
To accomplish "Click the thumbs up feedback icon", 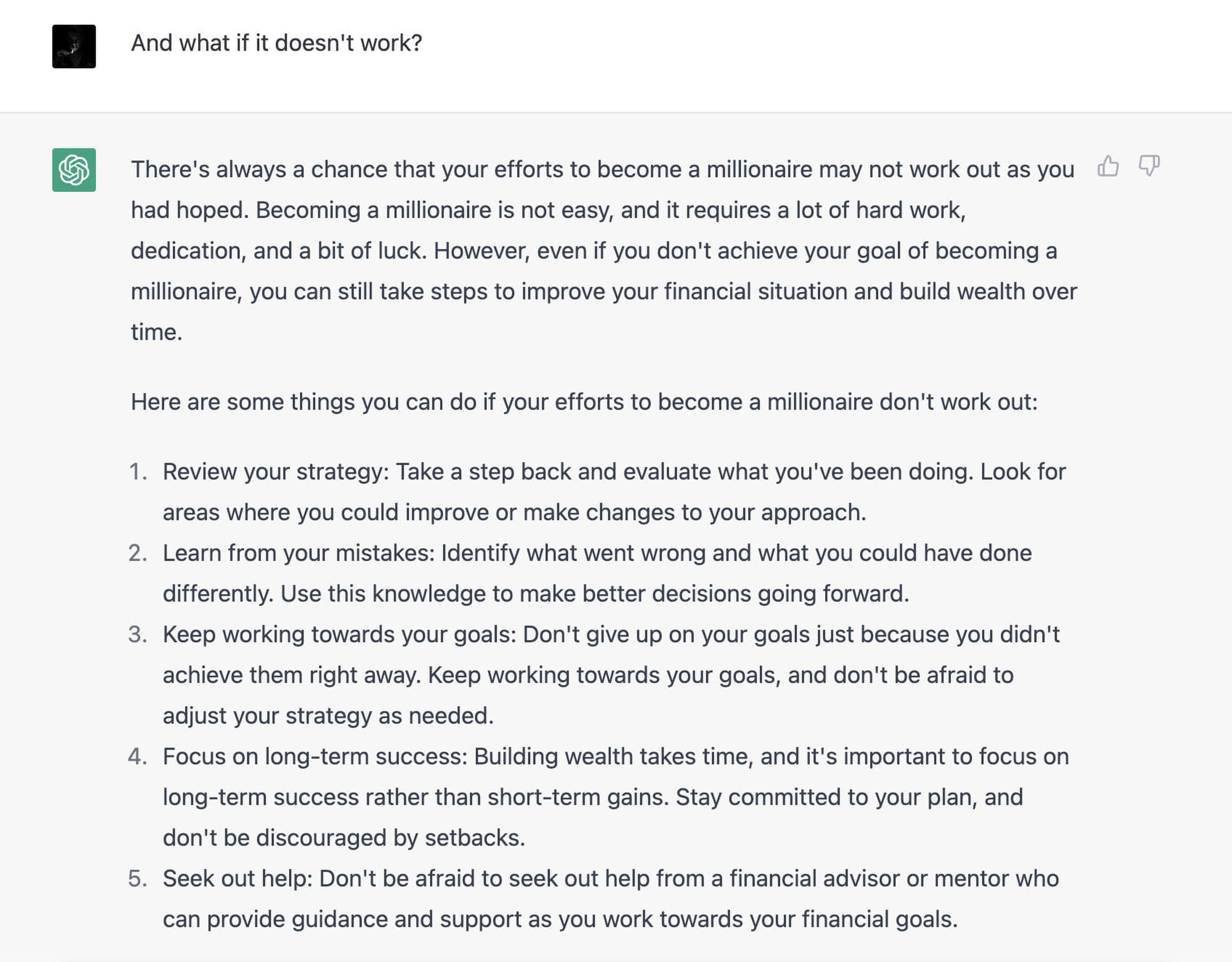I will pos(1108,166).
